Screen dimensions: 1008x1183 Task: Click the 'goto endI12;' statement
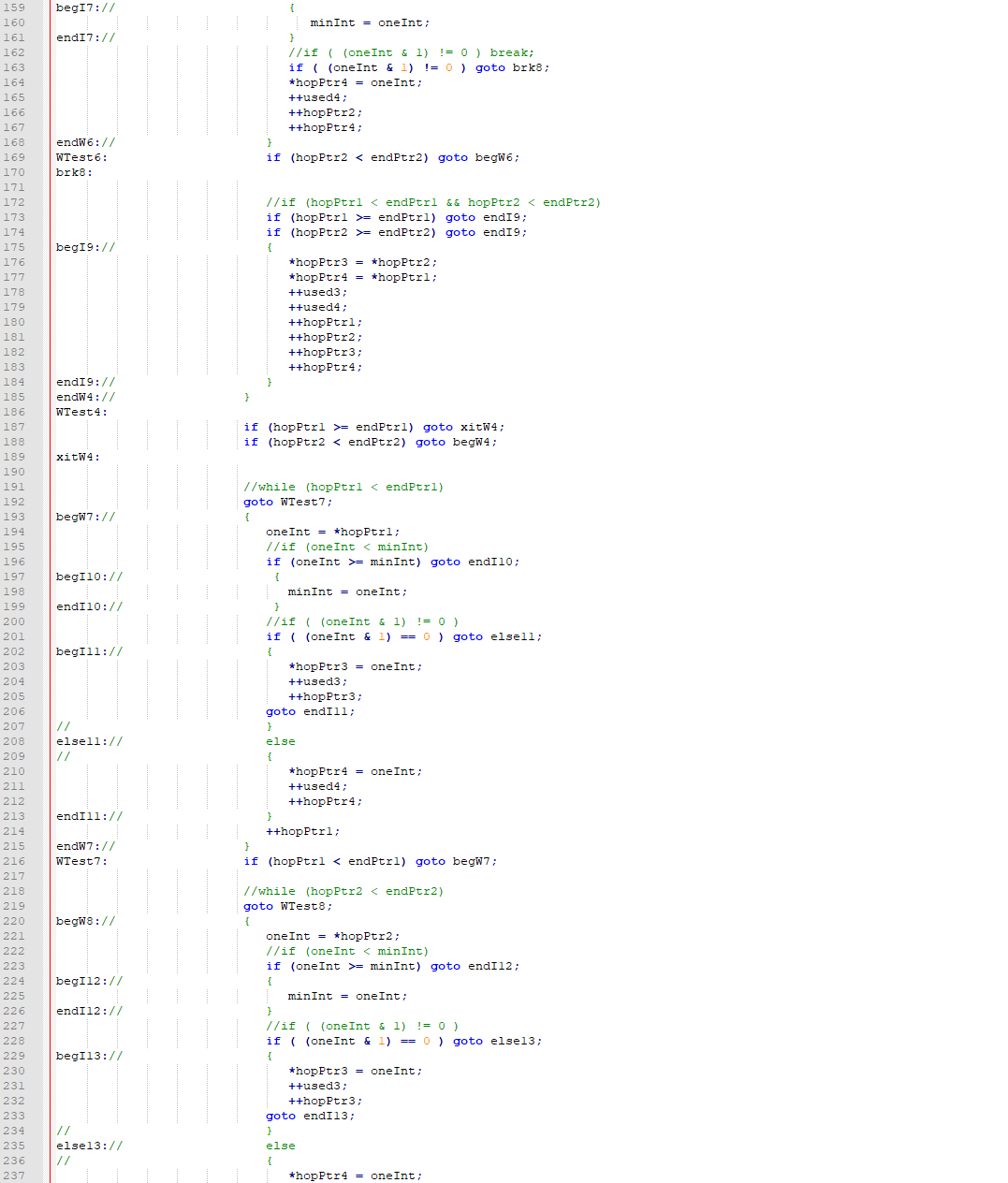(x=475, y=966)
